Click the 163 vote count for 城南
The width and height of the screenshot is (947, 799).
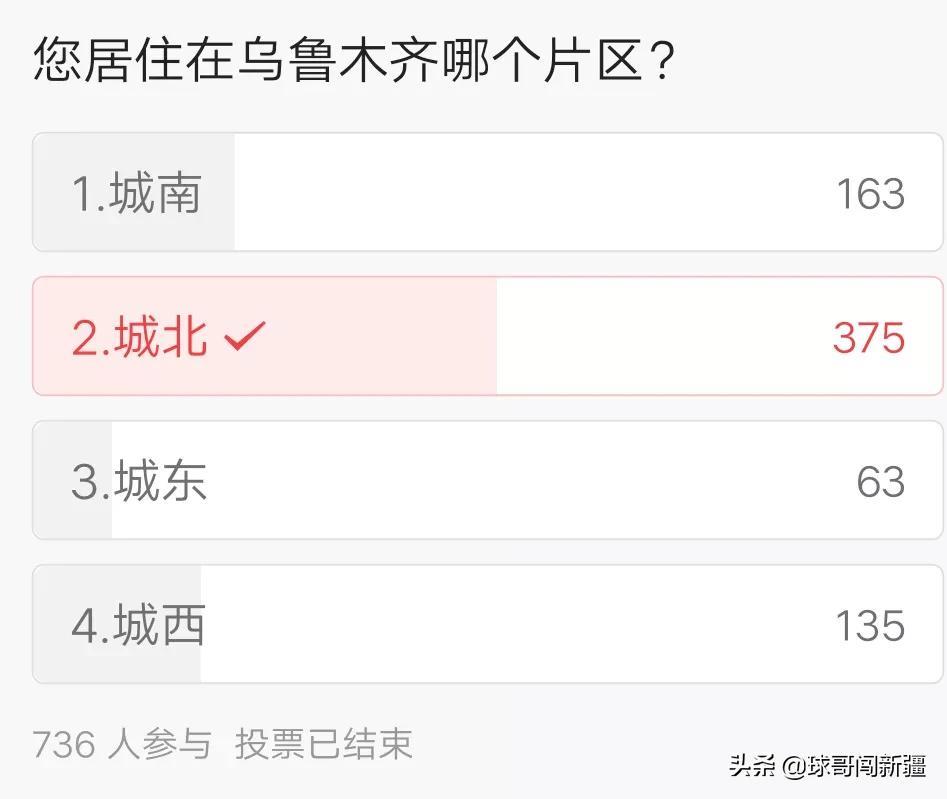[870, 194]
